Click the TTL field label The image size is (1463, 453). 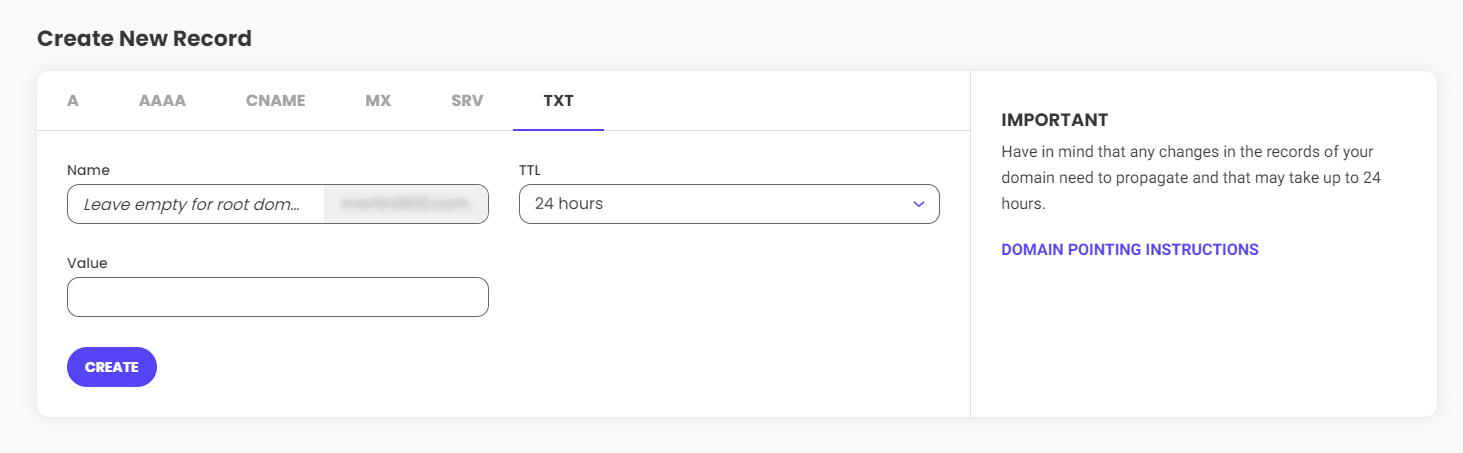pos(529,170)
